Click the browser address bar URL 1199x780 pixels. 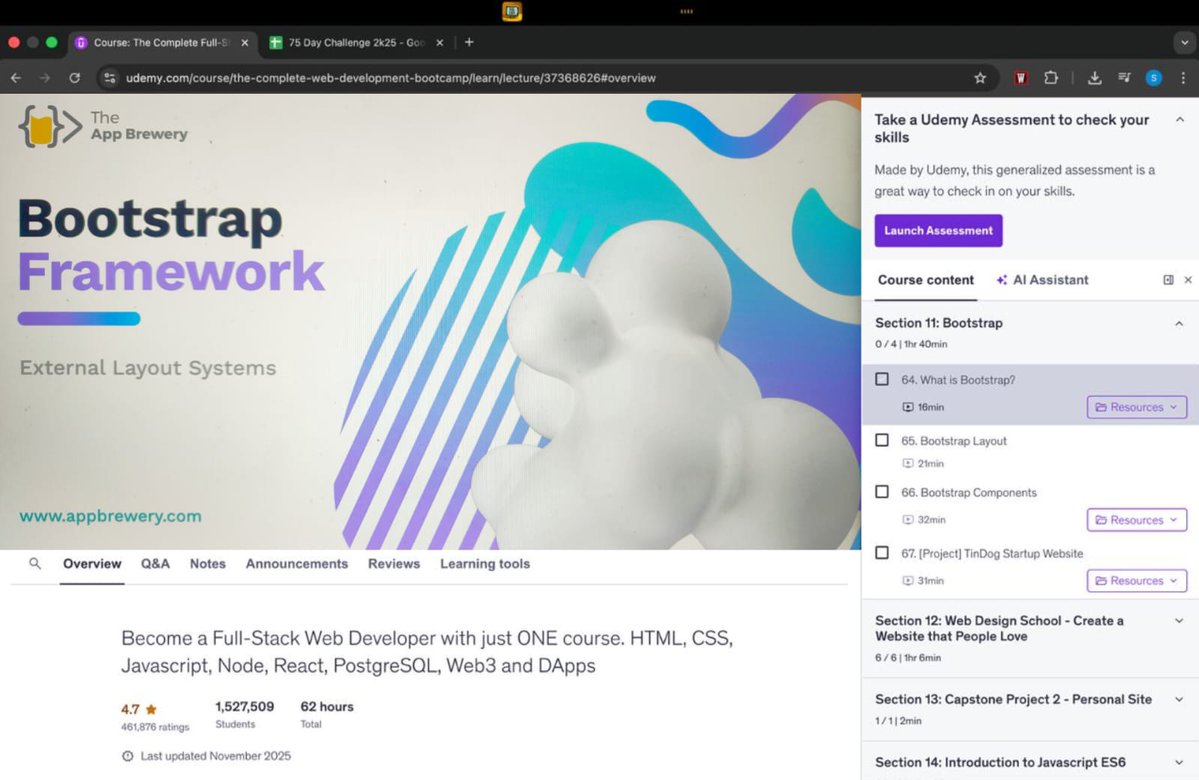pyautogui.click(x=391, y=78)
